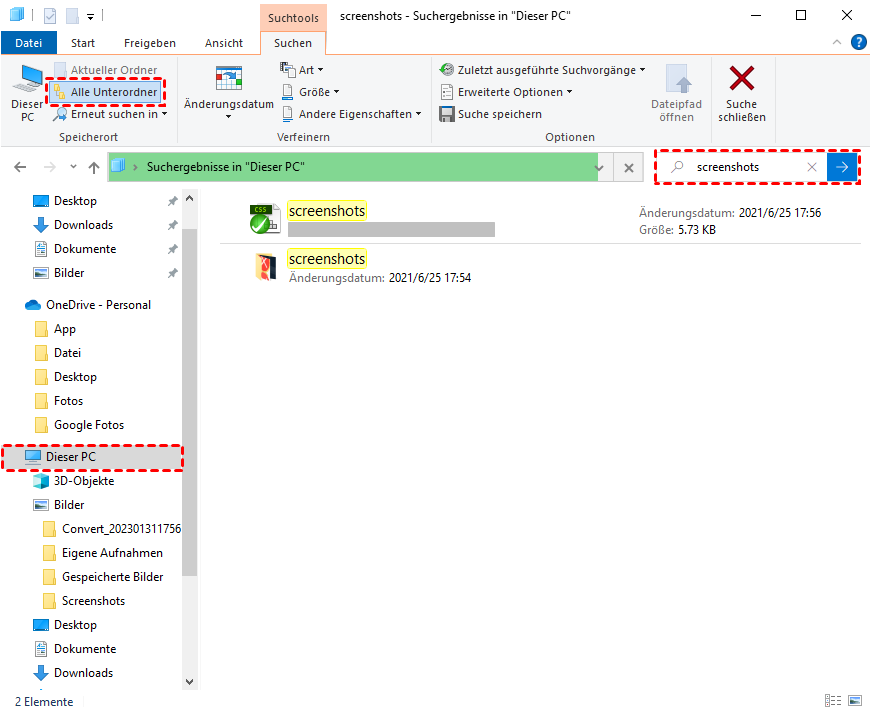Click the CSS file icon of first result
Screen dimensions: 871x714
(264, 218)
